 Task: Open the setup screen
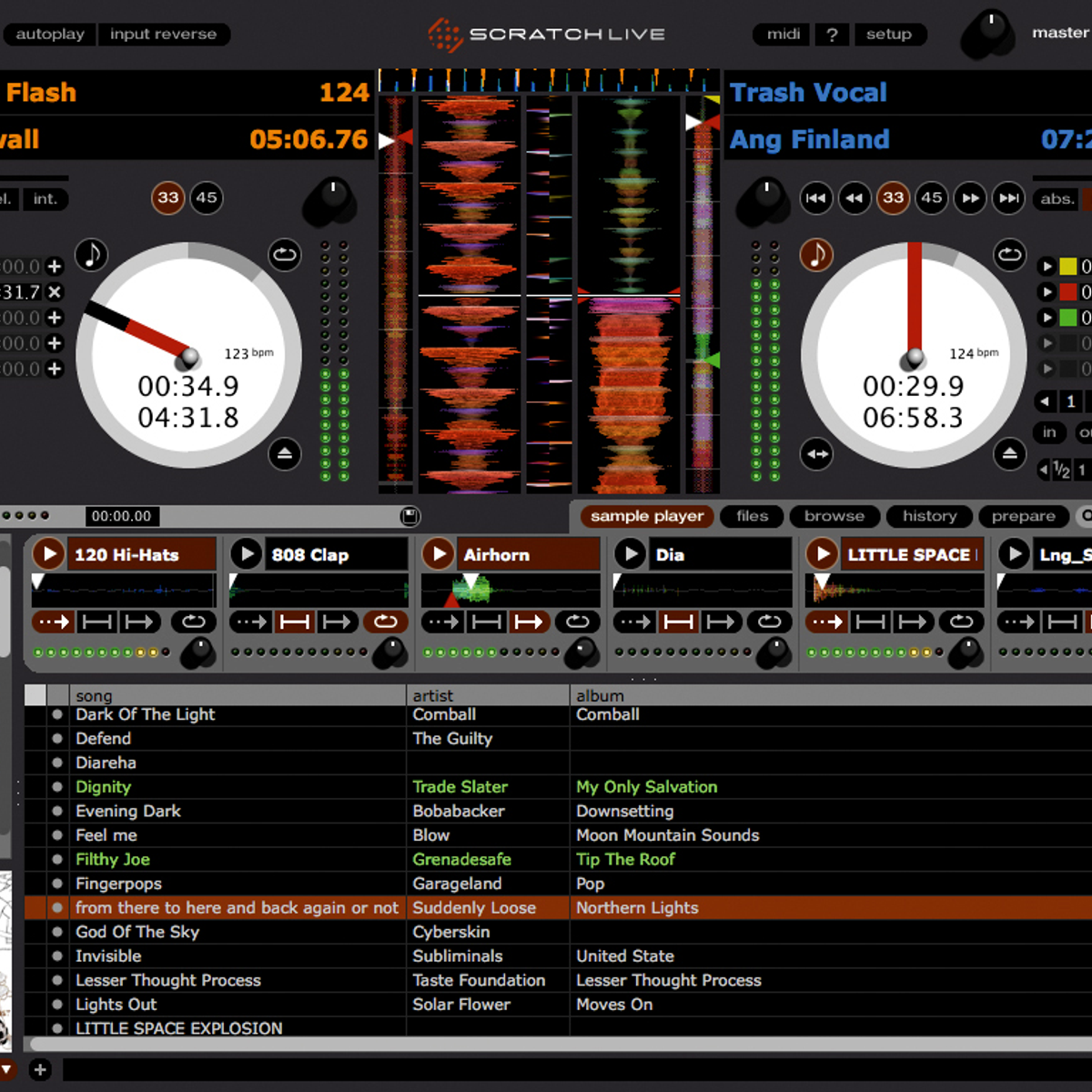point(890,35)
